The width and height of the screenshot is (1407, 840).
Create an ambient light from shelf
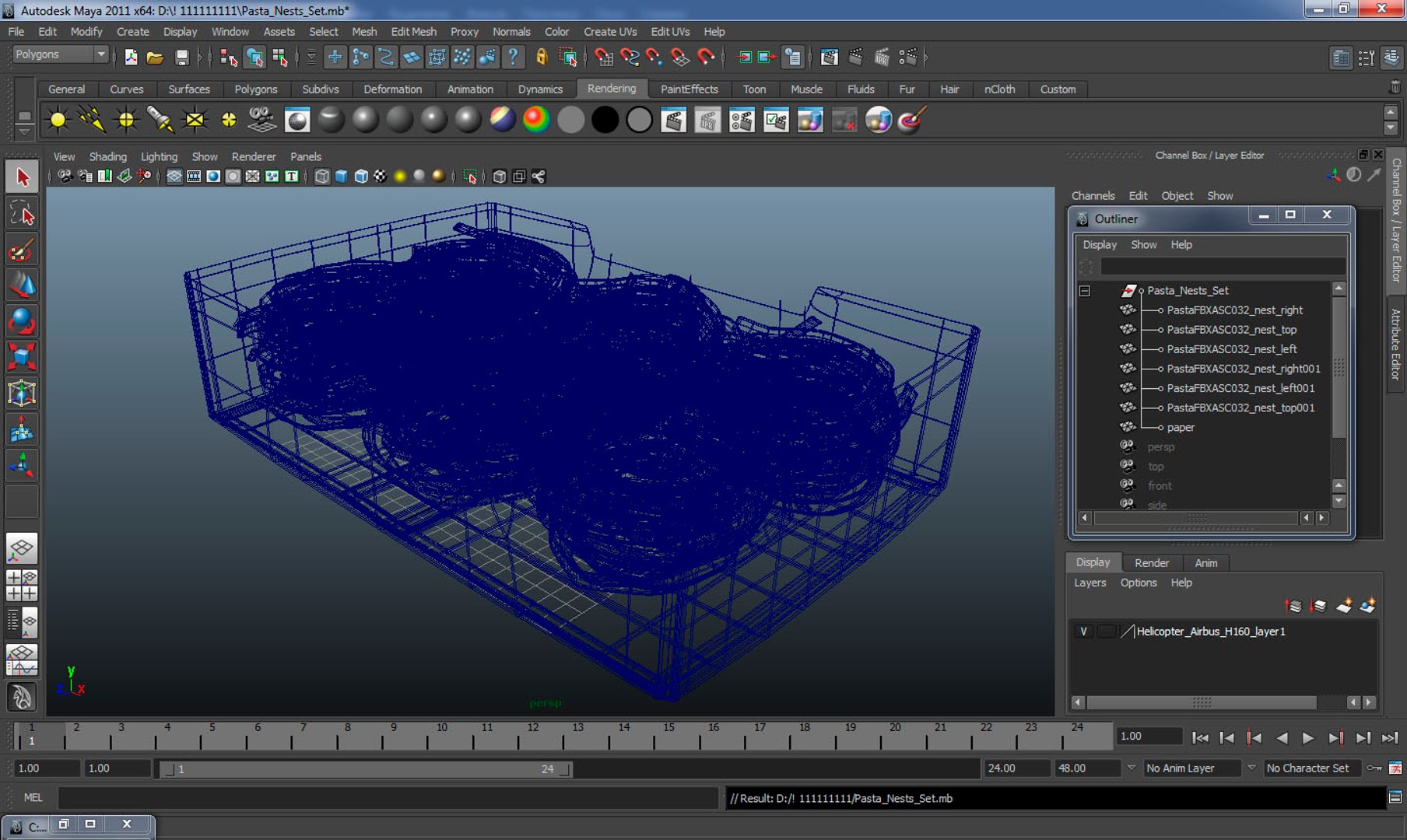[58, 120]
